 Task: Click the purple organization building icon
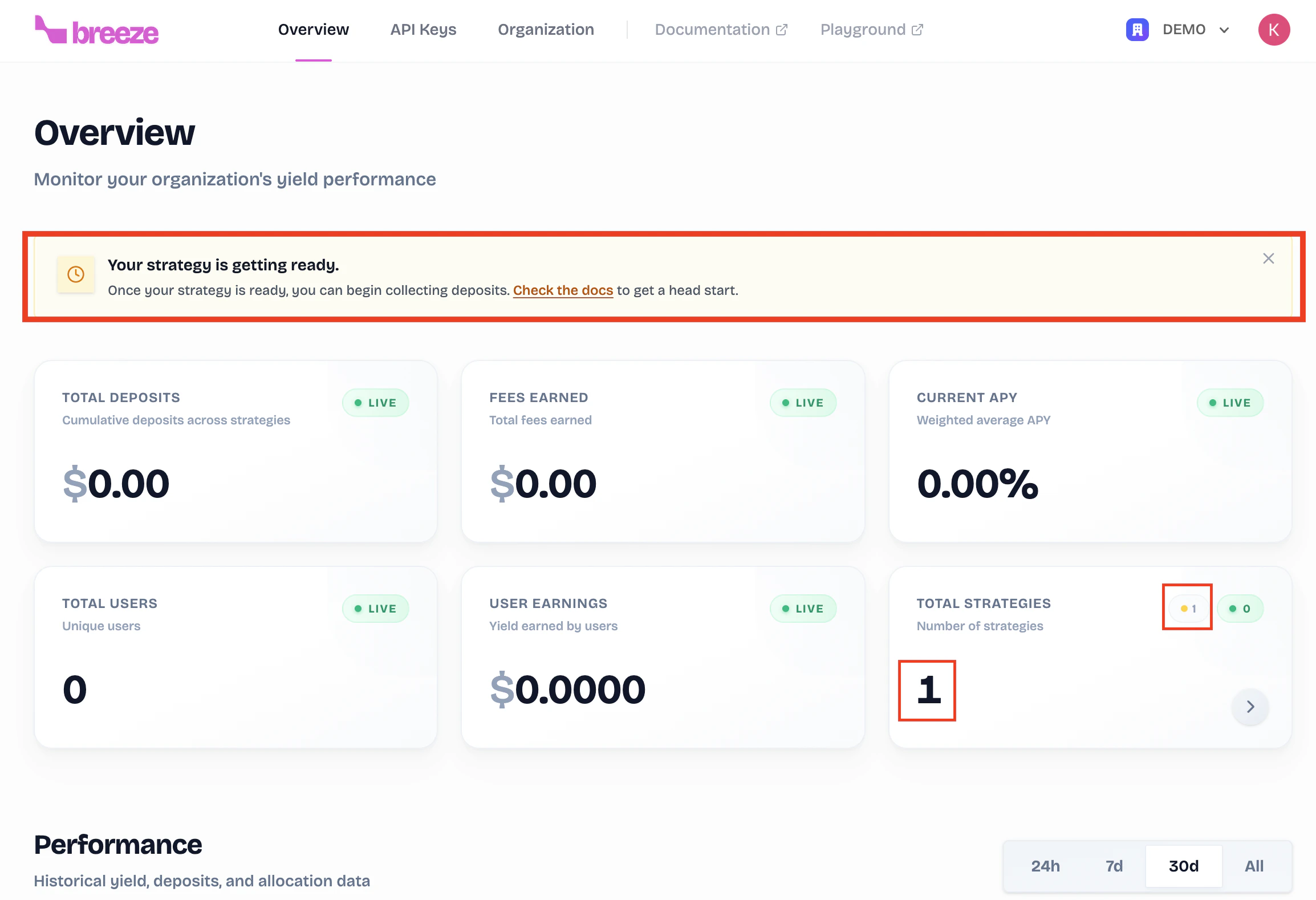point(1137,30)
